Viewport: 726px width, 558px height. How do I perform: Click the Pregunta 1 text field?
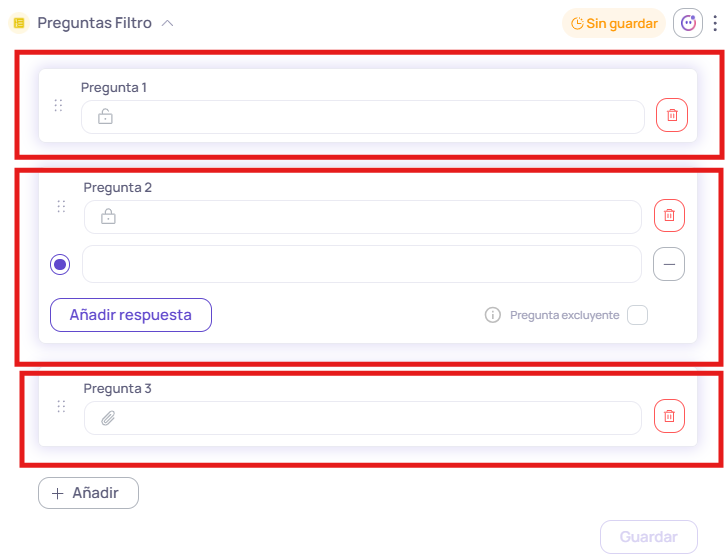(375, 117)
